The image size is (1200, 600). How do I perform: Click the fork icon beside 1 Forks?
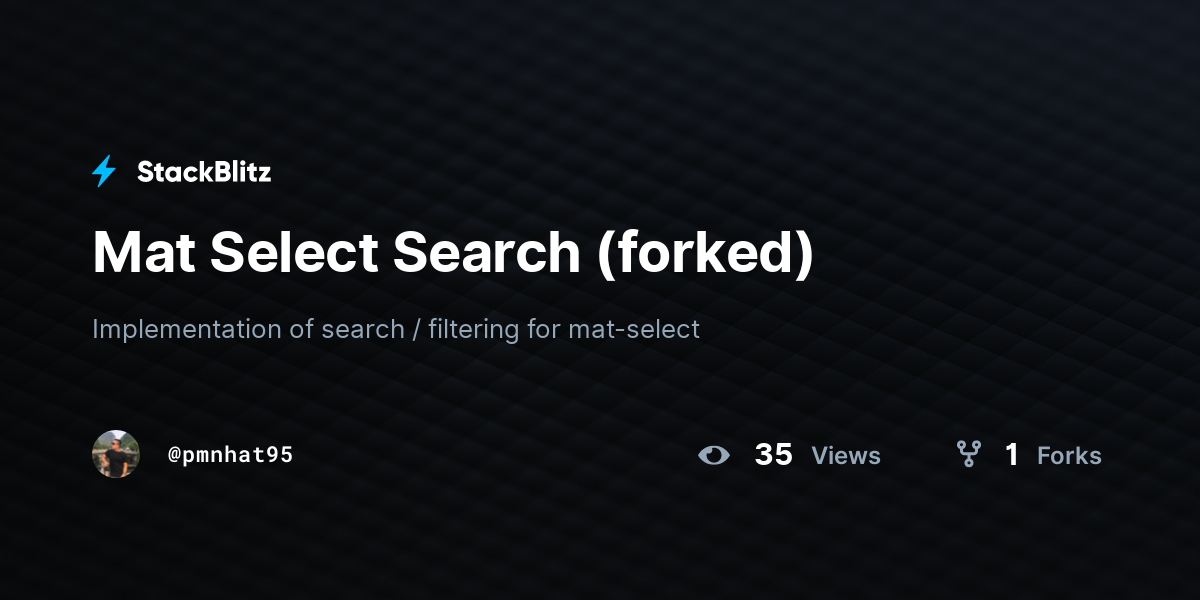click(x=968, y=455)
